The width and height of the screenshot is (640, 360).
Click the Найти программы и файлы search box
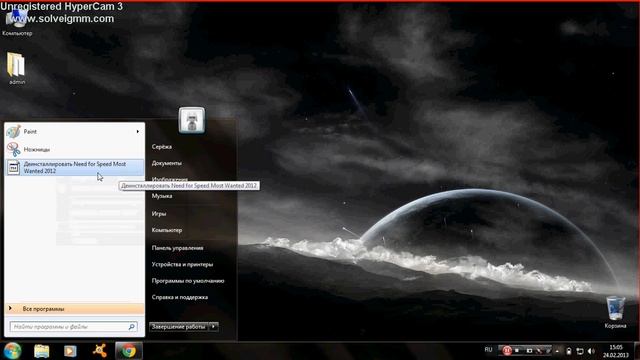point(73,327)
